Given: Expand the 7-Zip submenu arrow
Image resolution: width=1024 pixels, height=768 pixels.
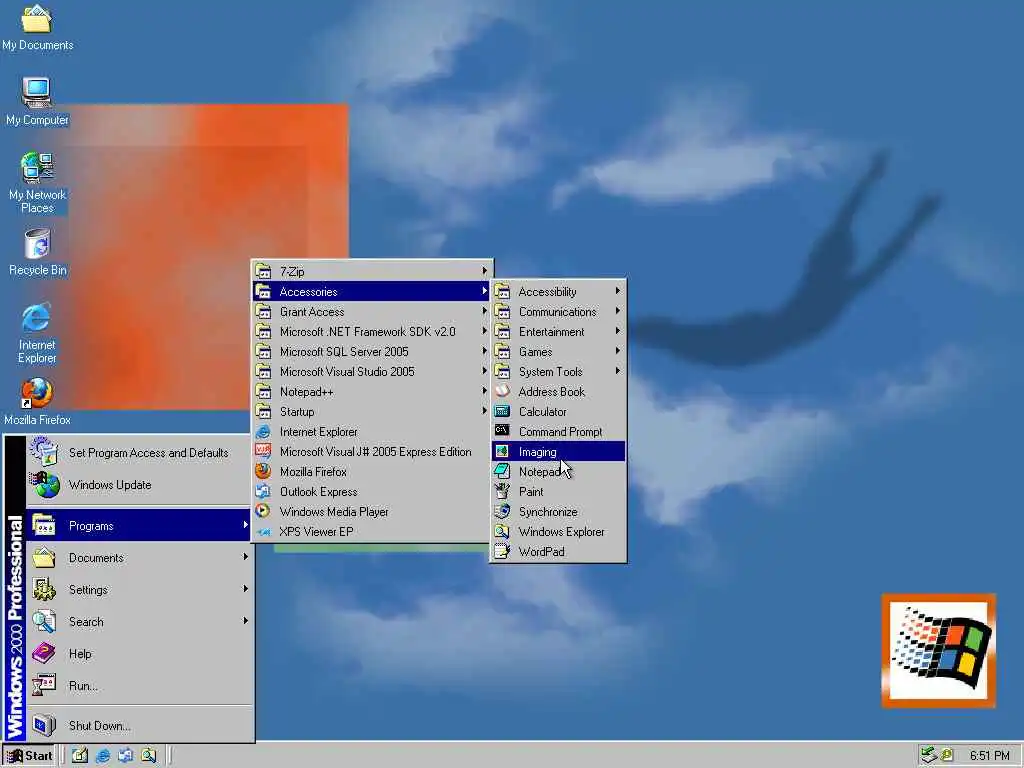Looking at the screenshot, I should click(485, 271).
